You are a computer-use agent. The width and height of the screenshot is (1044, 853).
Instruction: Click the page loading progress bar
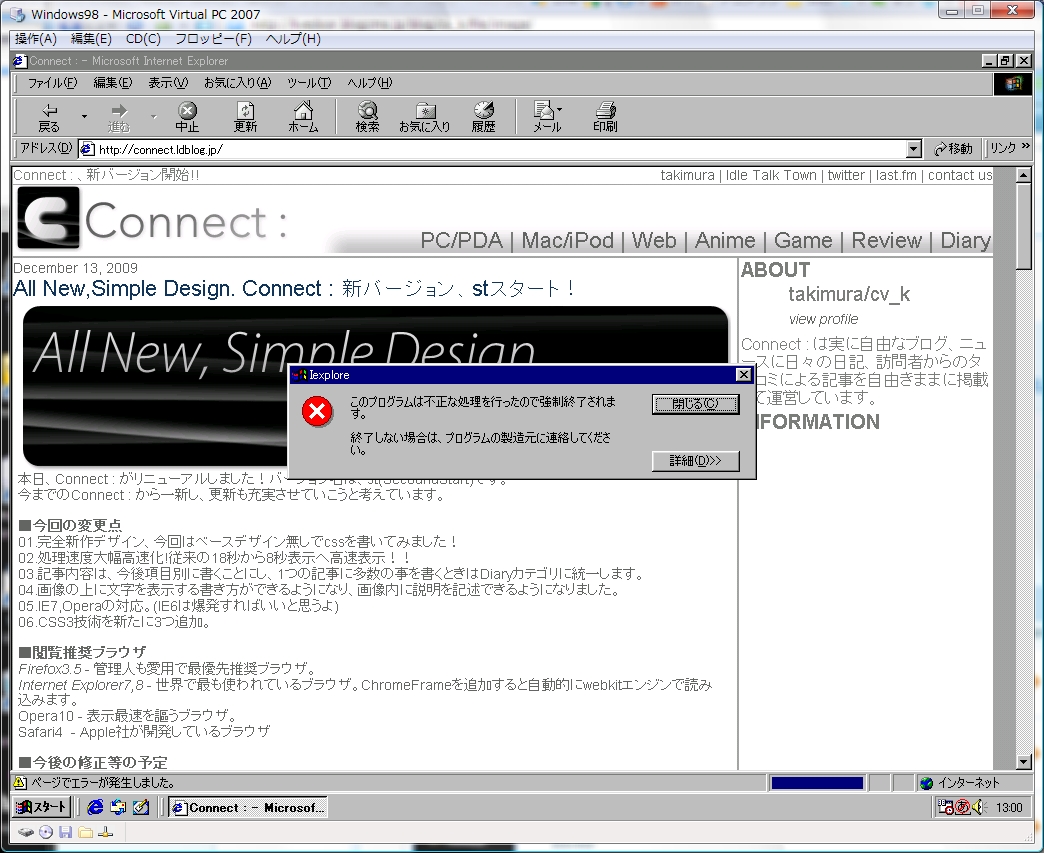818,783
